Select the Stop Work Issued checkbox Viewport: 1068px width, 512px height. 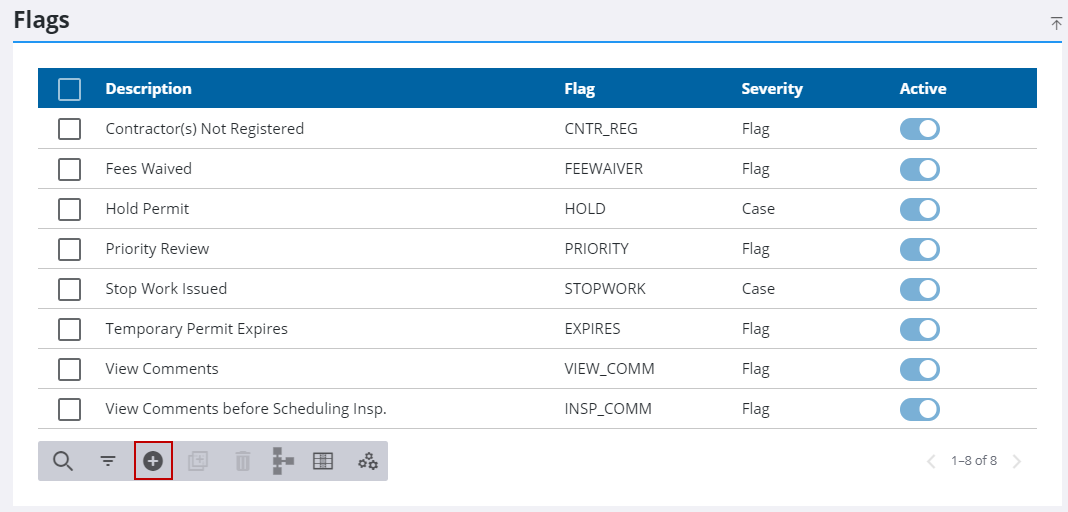point(69,289)
